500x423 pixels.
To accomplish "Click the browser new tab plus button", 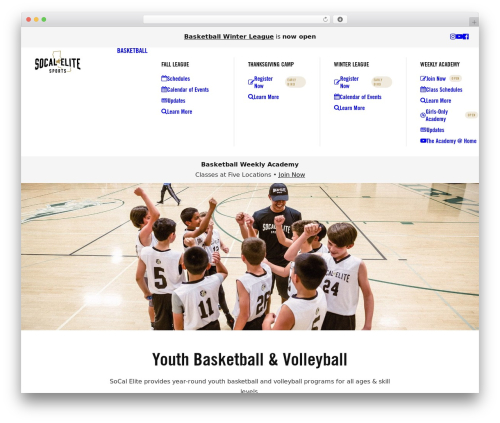I will (474, 22).
